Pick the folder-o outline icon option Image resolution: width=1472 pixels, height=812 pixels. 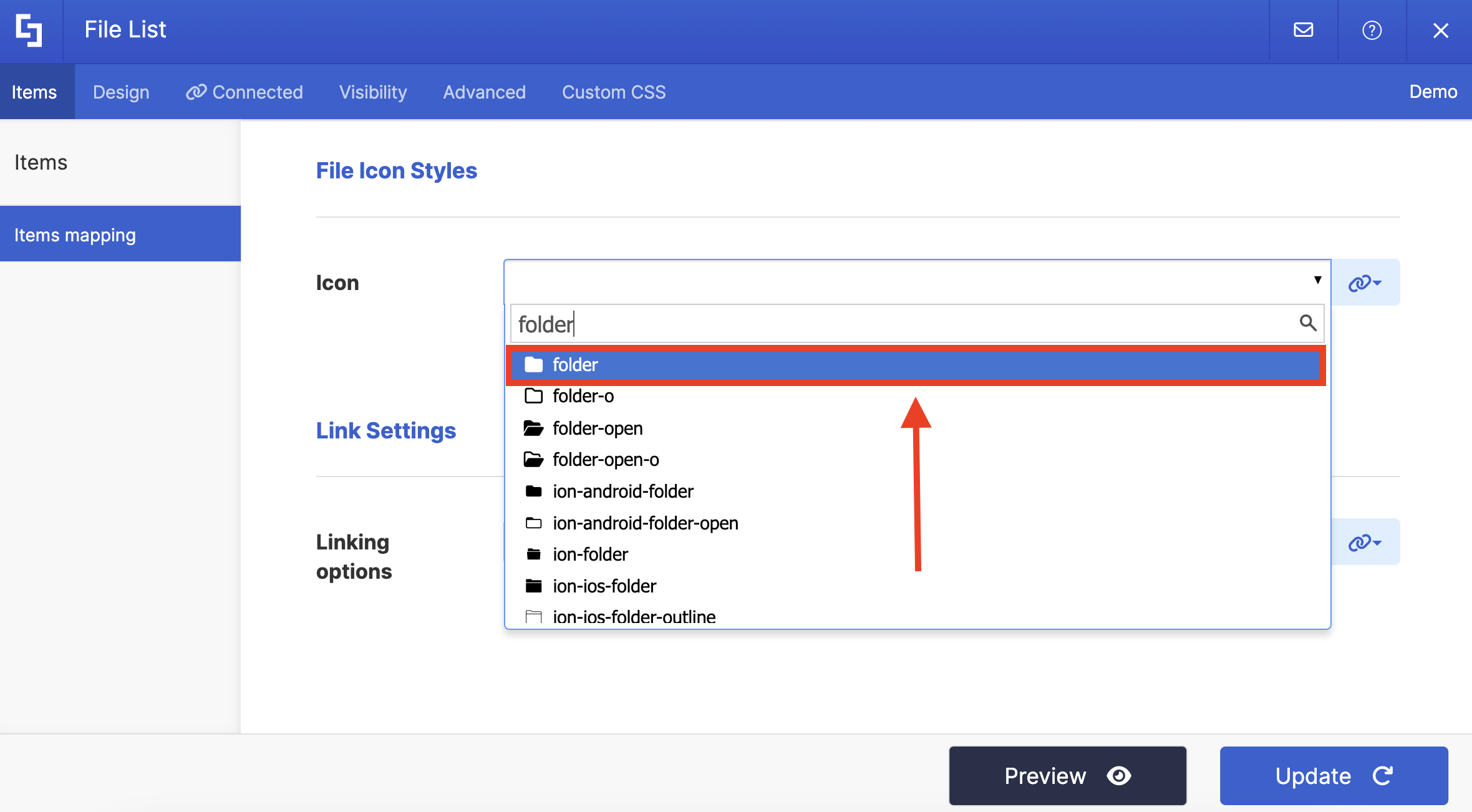(583, 397)
